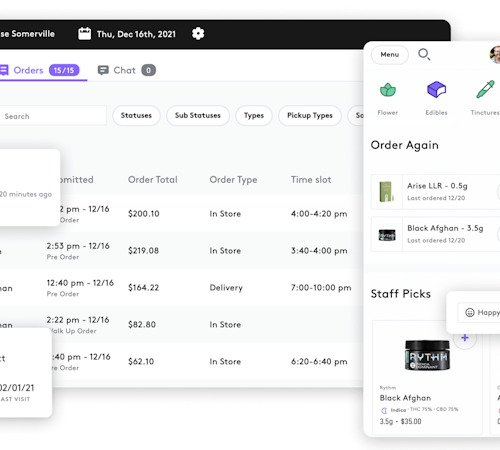Choose the Tinctures dropper icon

485,89
